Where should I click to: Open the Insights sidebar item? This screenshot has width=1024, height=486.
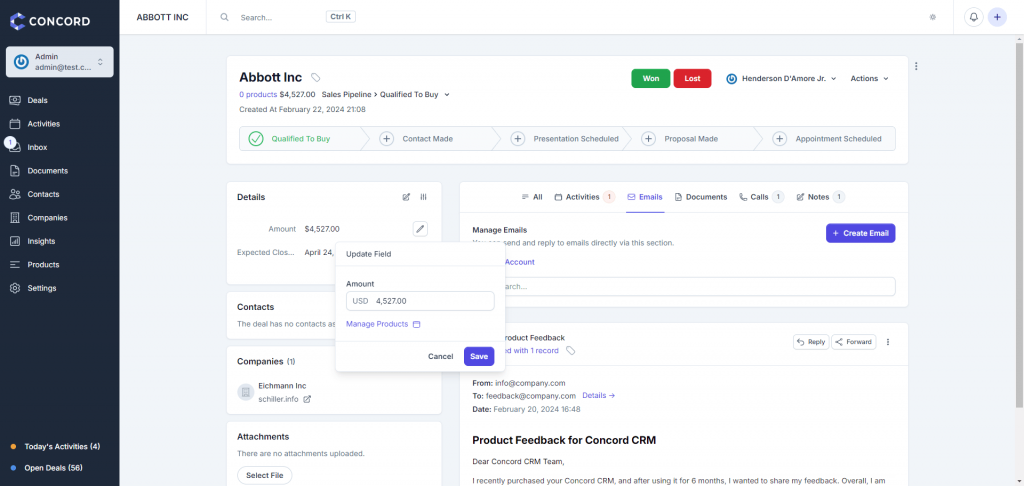click(x=42, y=241)
